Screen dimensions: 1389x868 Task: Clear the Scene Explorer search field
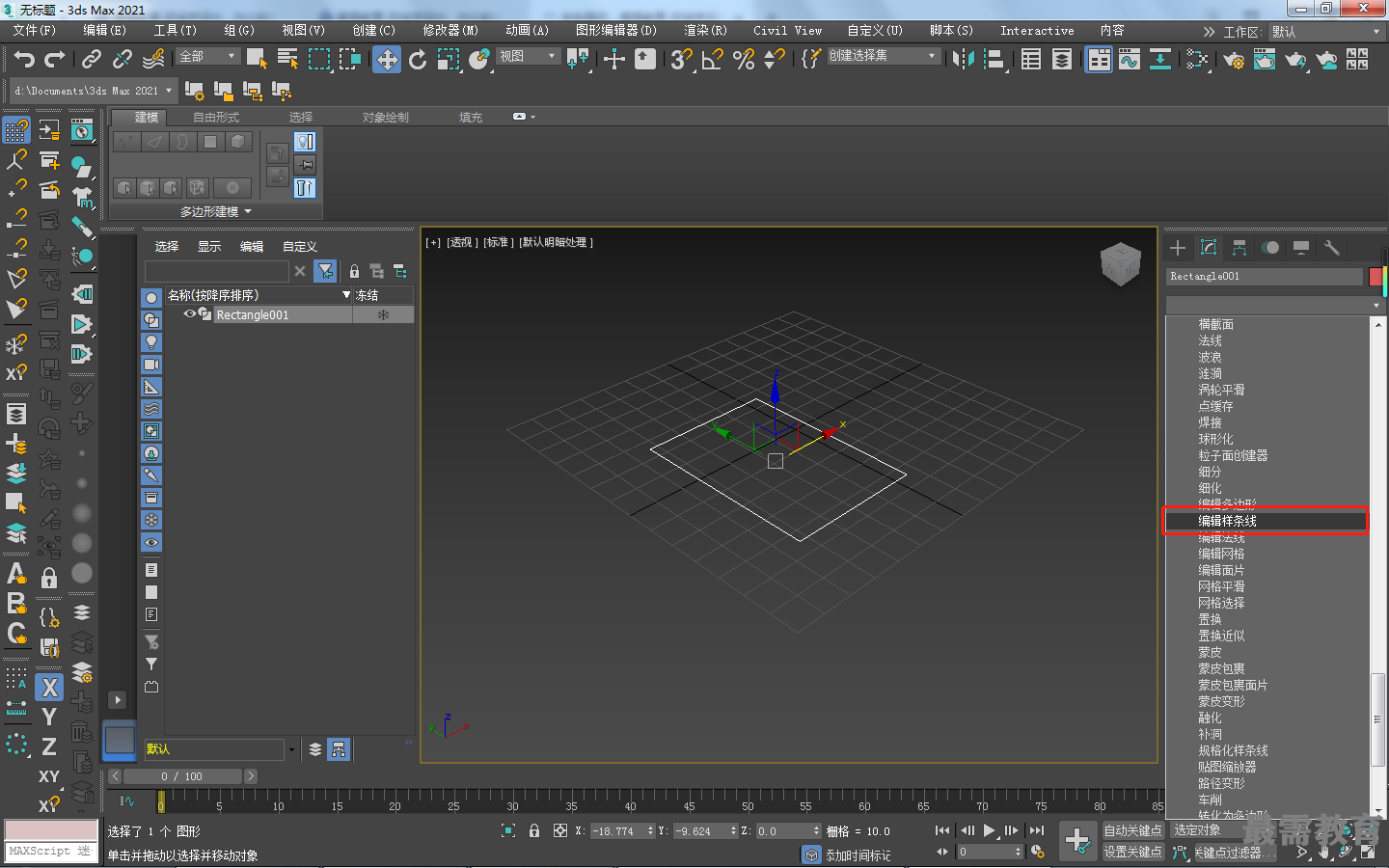point(300,272)
